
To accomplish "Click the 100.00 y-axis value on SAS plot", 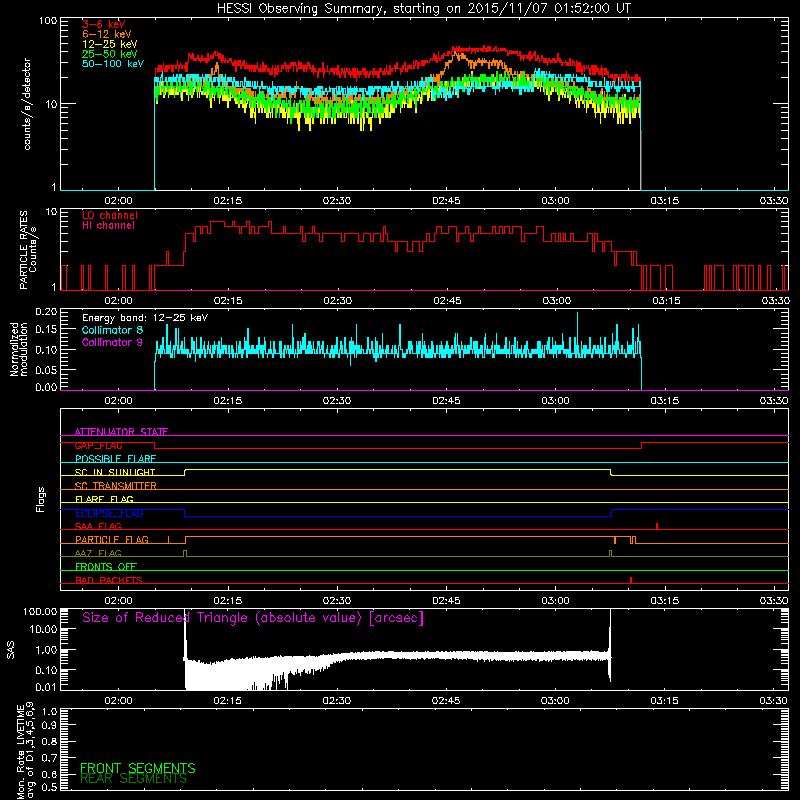I will pyautogui.click(x=40, y=611).
